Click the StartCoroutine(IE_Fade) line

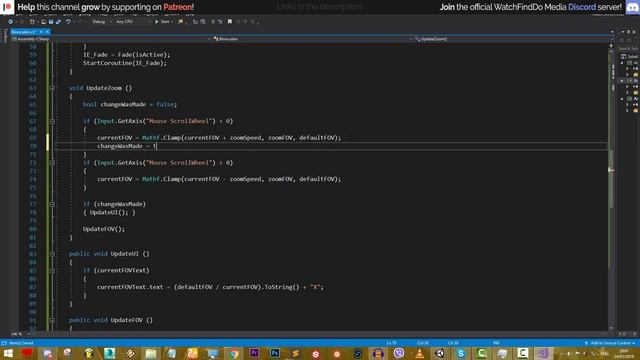125,63
